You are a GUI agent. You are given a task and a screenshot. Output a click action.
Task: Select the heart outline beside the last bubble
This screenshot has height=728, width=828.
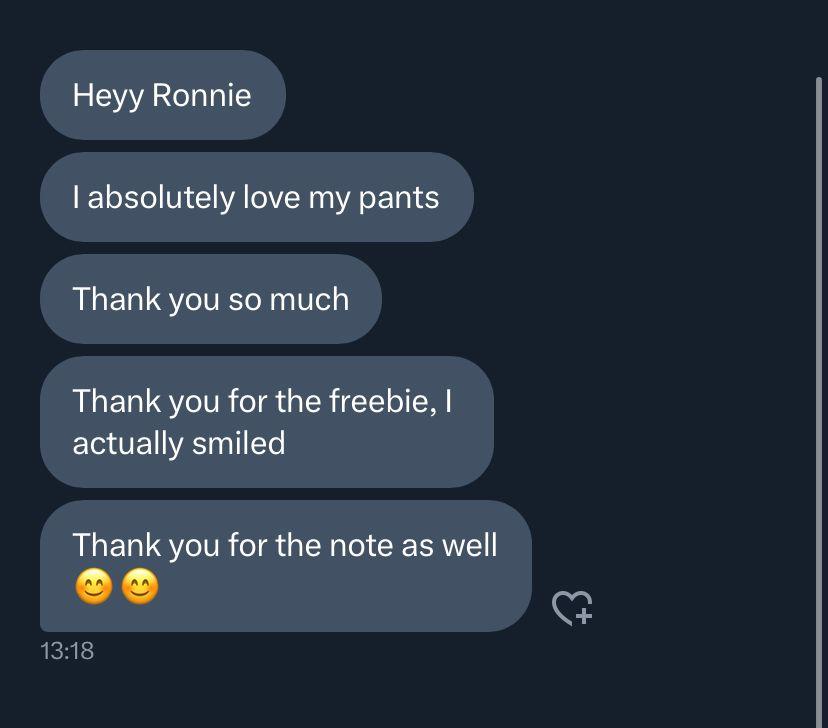(571, 606)
